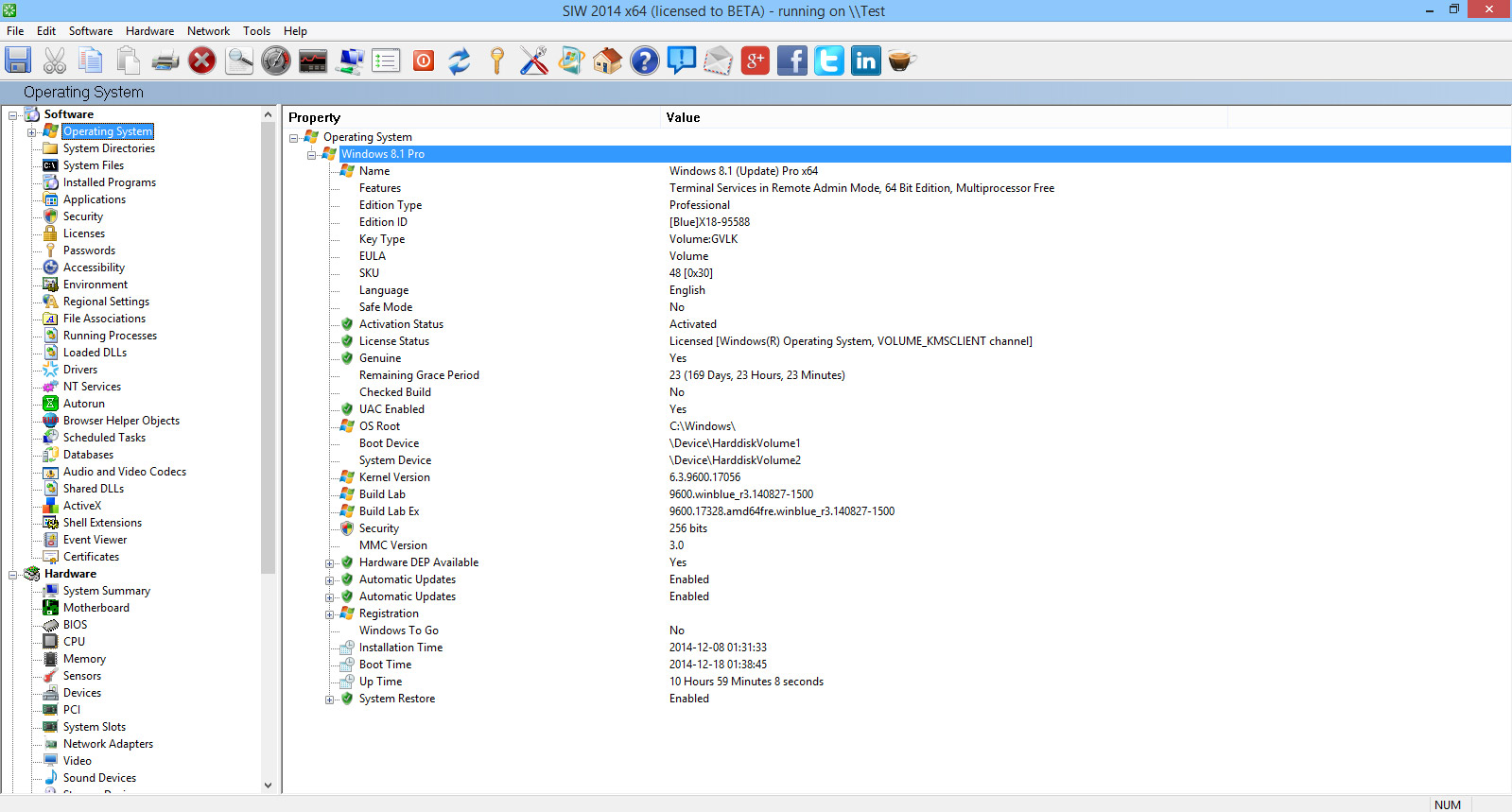Select Motherboard under Hardware

(96, 608)
